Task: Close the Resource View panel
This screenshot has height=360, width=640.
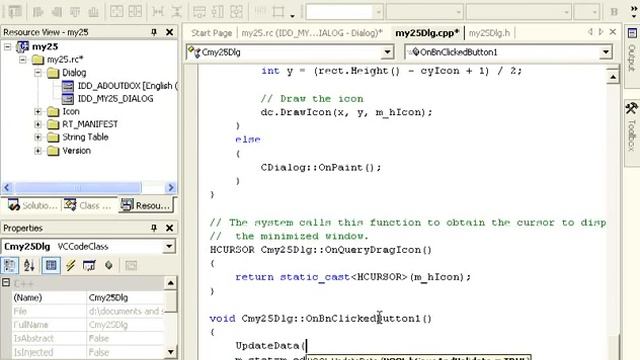Action: click(x=169, y=32)
